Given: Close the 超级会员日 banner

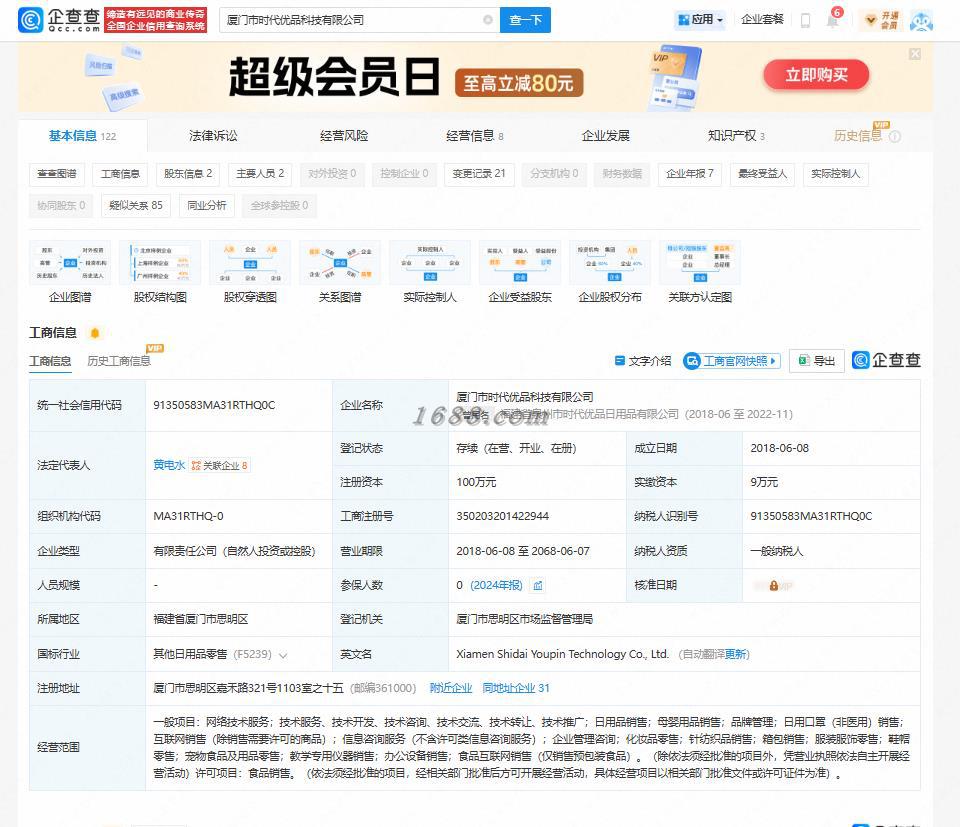Looking at the screenshot, I should [x=915, y=54].
